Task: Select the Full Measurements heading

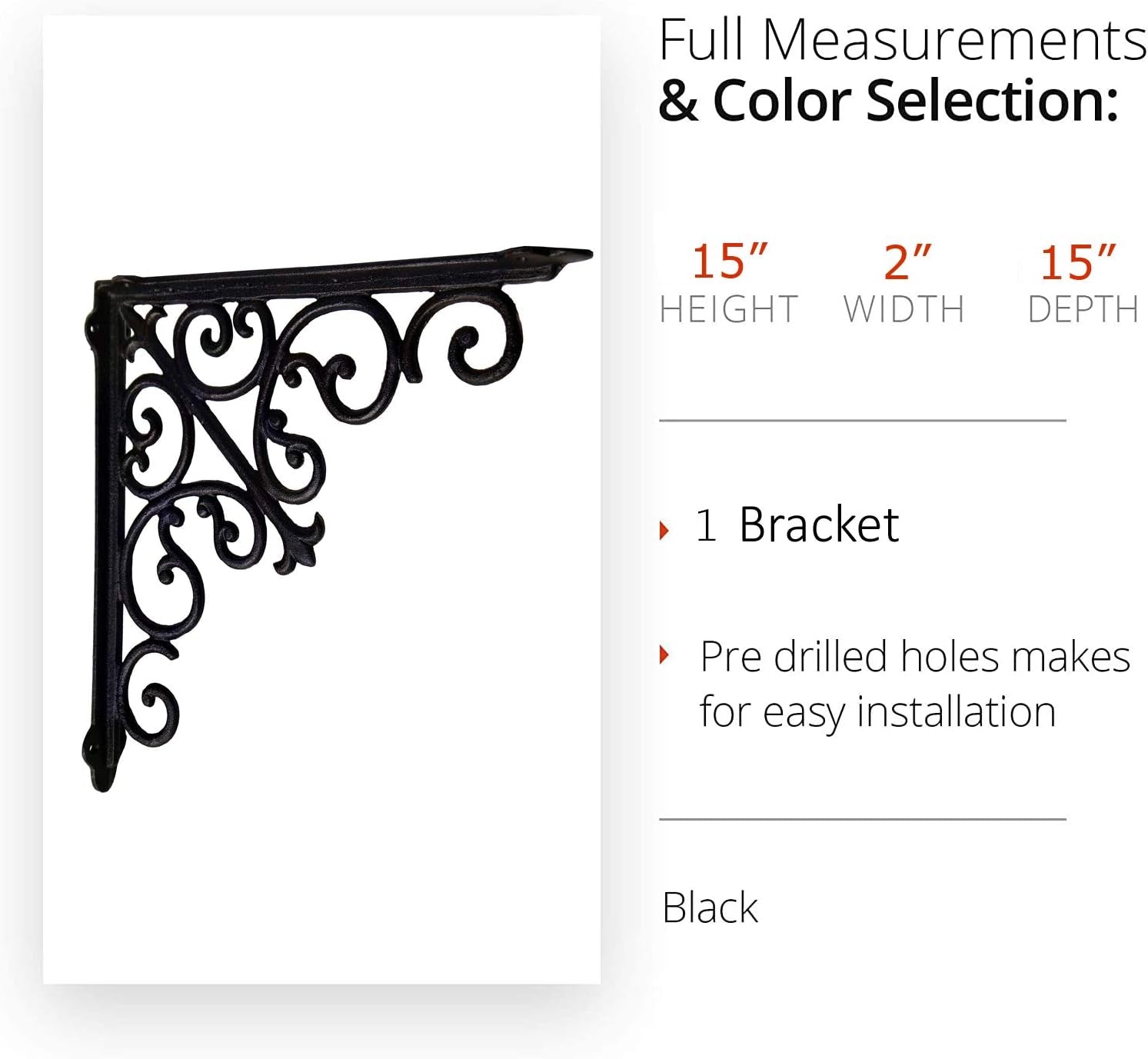Action: pyautogui.click(x=902, y=40)
